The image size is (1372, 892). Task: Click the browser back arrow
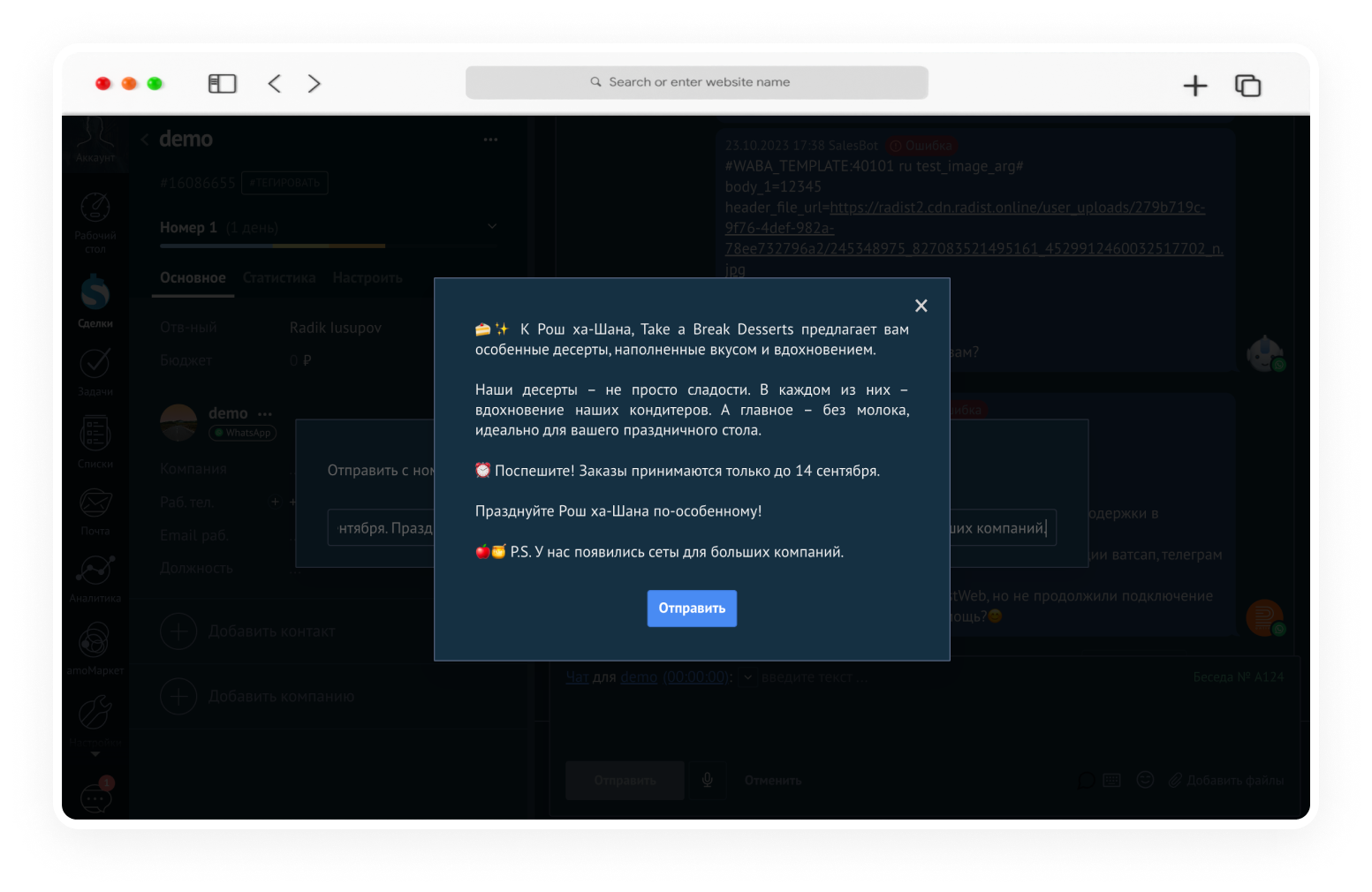[275, 84]
